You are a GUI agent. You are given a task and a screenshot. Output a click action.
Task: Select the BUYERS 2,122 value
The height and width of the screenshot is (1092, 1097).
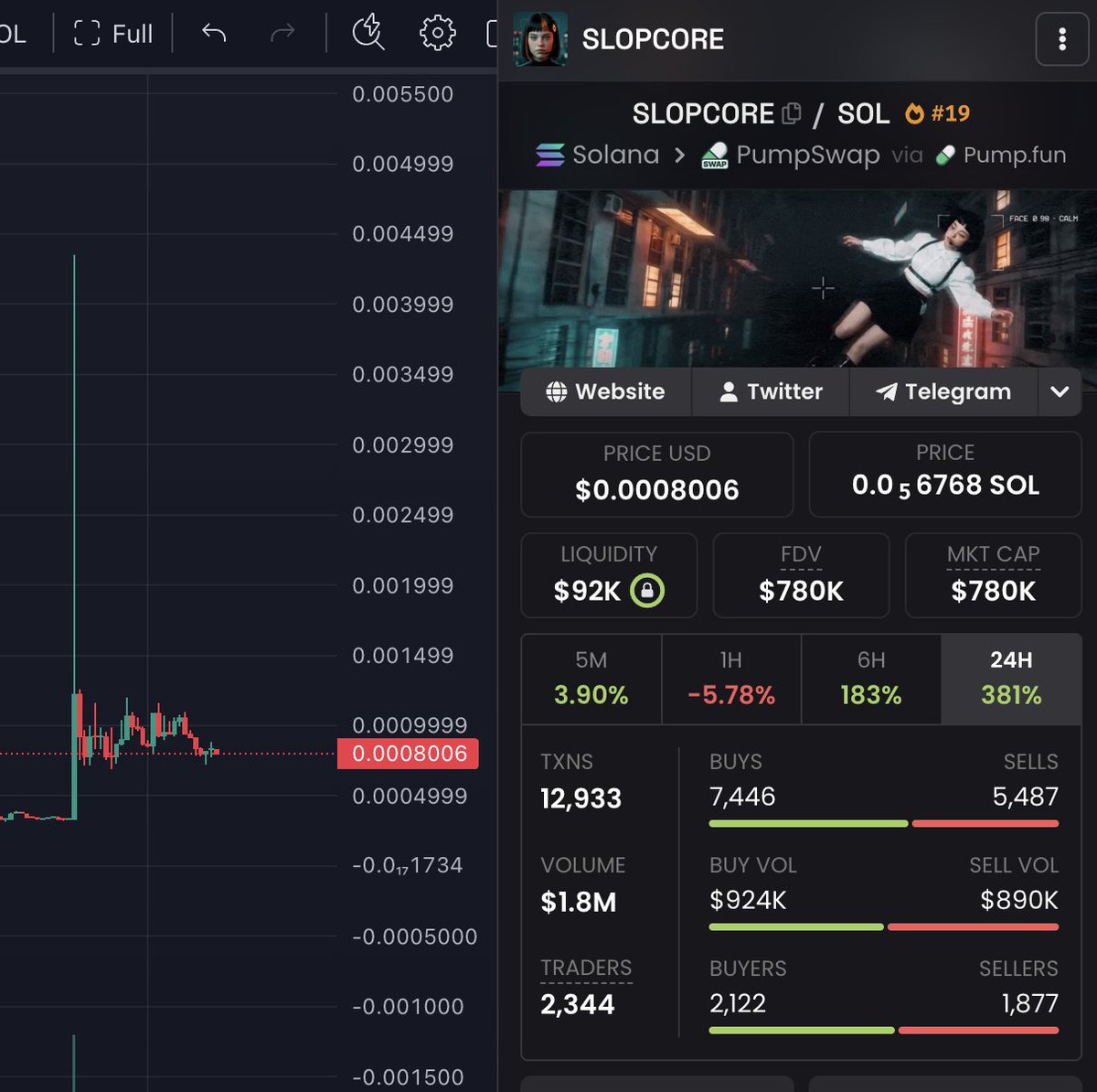pos(738,1003)
